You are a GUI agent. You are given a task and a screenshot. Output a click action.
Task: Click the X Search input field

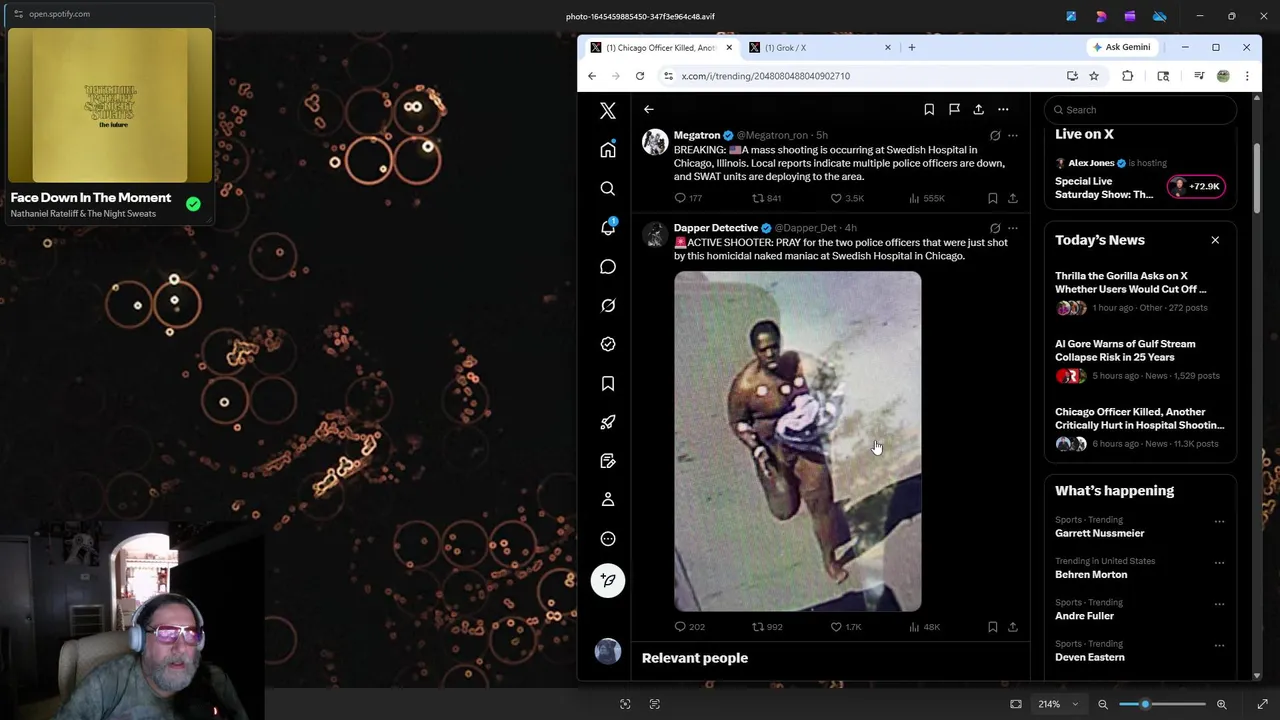pos(1140,110)
